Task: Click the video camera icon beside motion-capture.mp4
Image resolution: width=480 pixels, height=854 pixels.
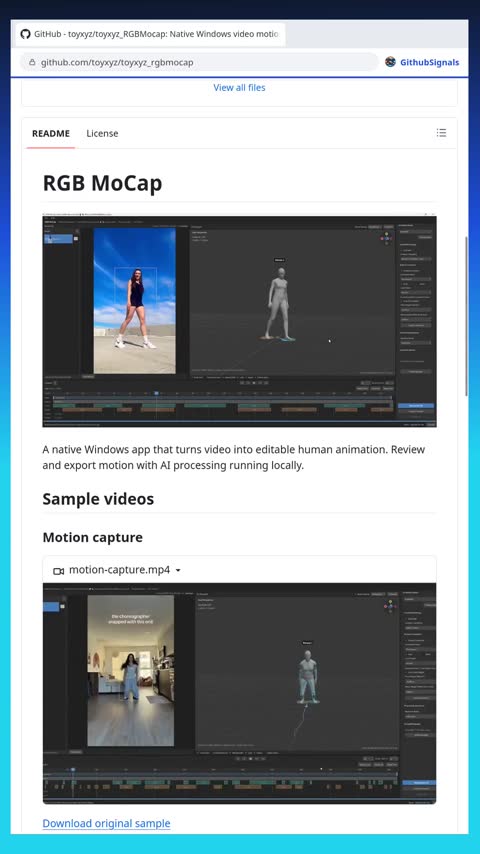Action: click(58, 571)
